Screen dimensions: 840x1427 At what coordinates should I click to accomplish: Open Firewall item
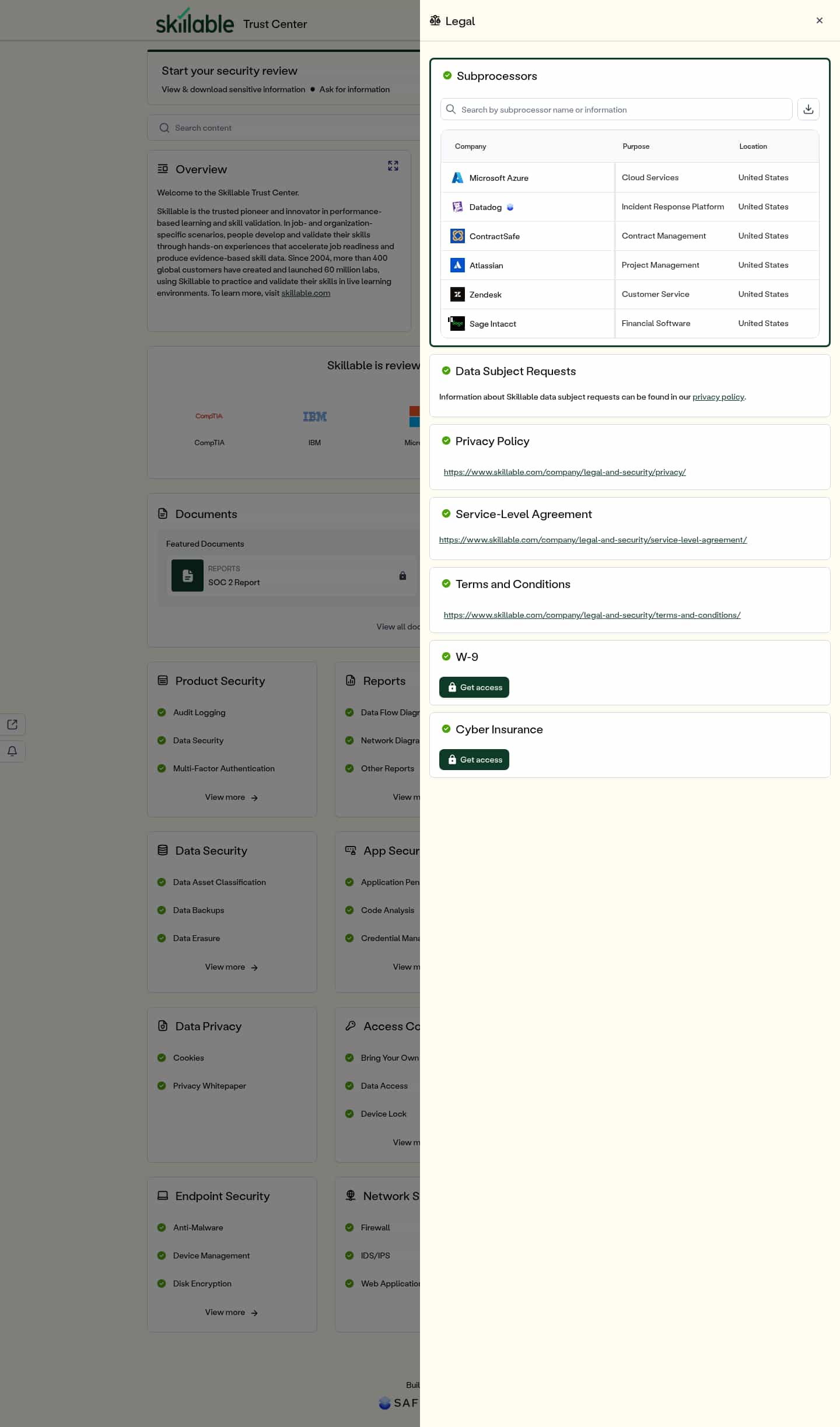point(375,1227)
